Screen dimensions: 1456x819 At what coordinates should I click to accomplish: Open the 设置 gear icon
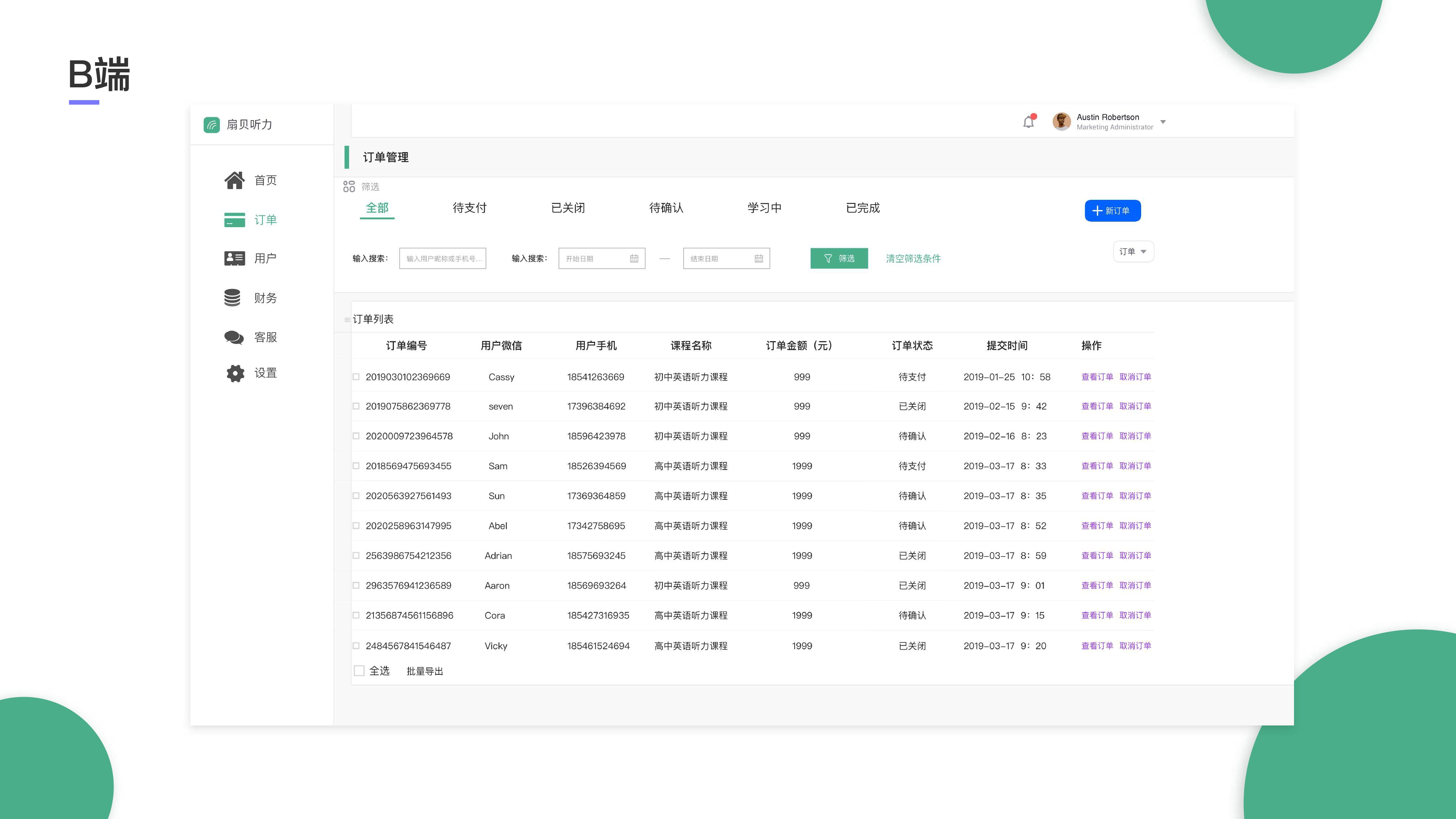[235, 373]
